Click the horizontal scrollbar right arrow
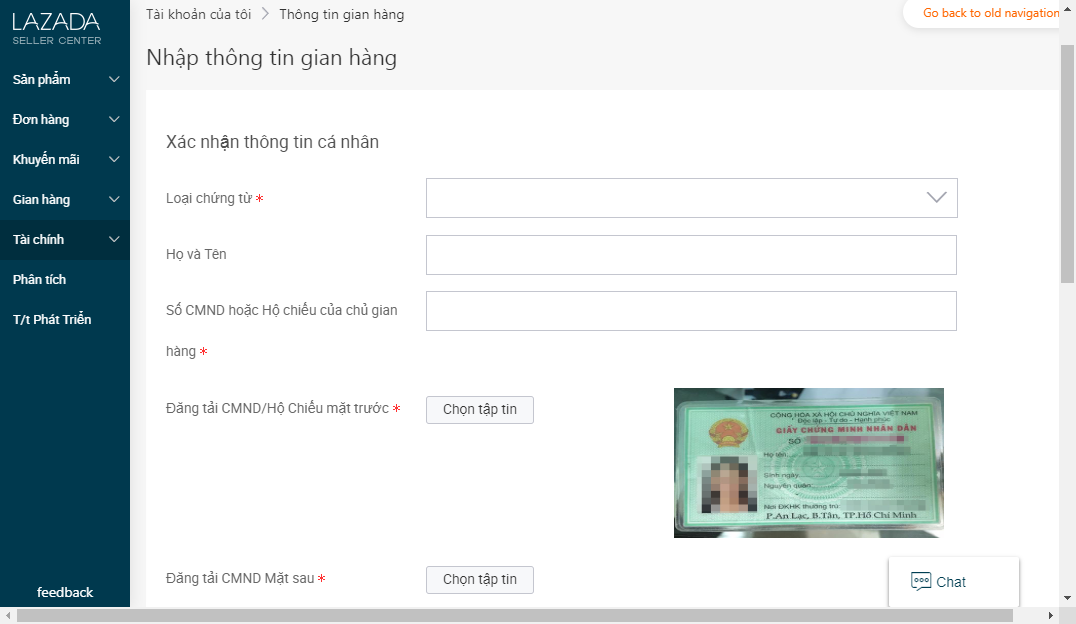 (1050, 616)
